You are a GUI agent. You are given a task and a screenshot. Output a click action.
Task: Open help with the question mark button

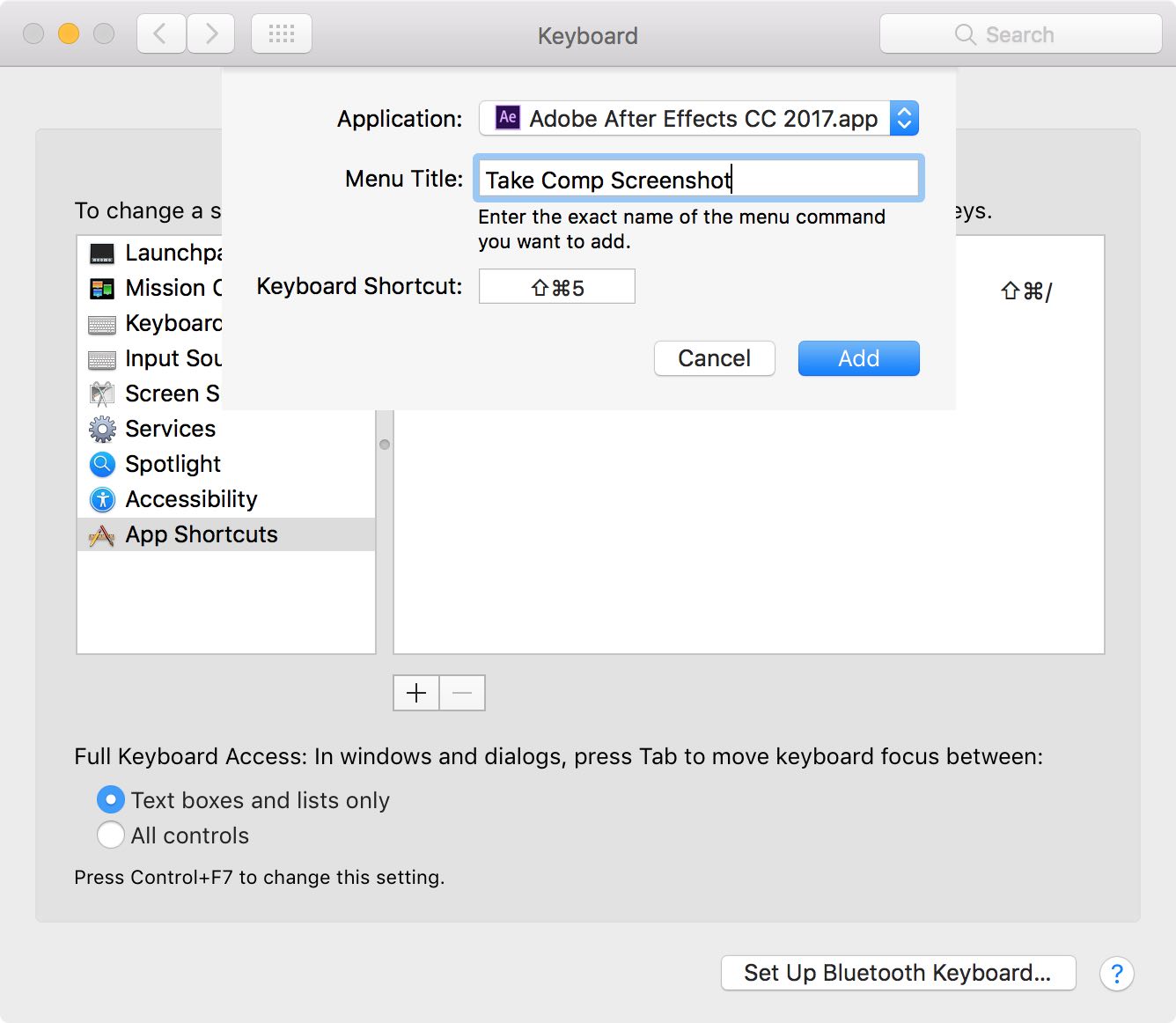pos(1116,974)
